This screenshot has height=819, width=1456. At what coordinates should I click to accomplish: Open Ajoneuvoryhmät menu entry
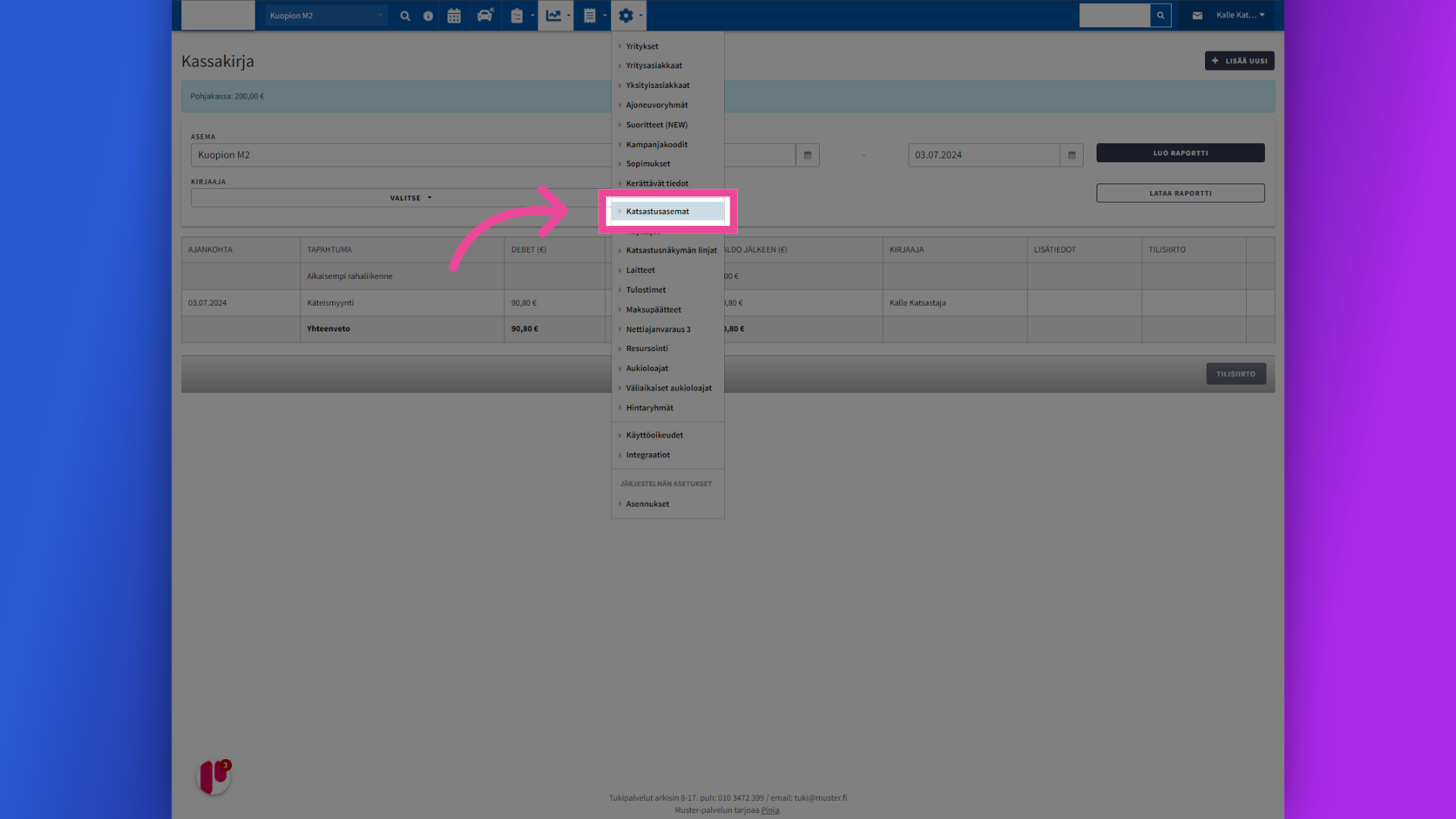pyautogui.click(x=657, y=105)
